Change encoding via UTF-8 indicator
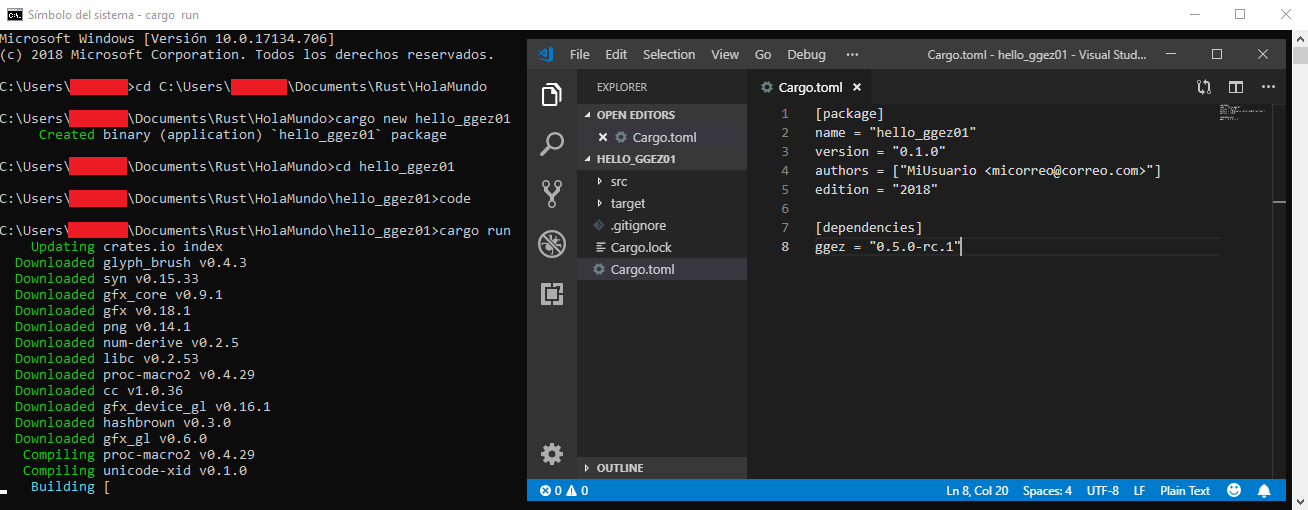 (1102, 491)
